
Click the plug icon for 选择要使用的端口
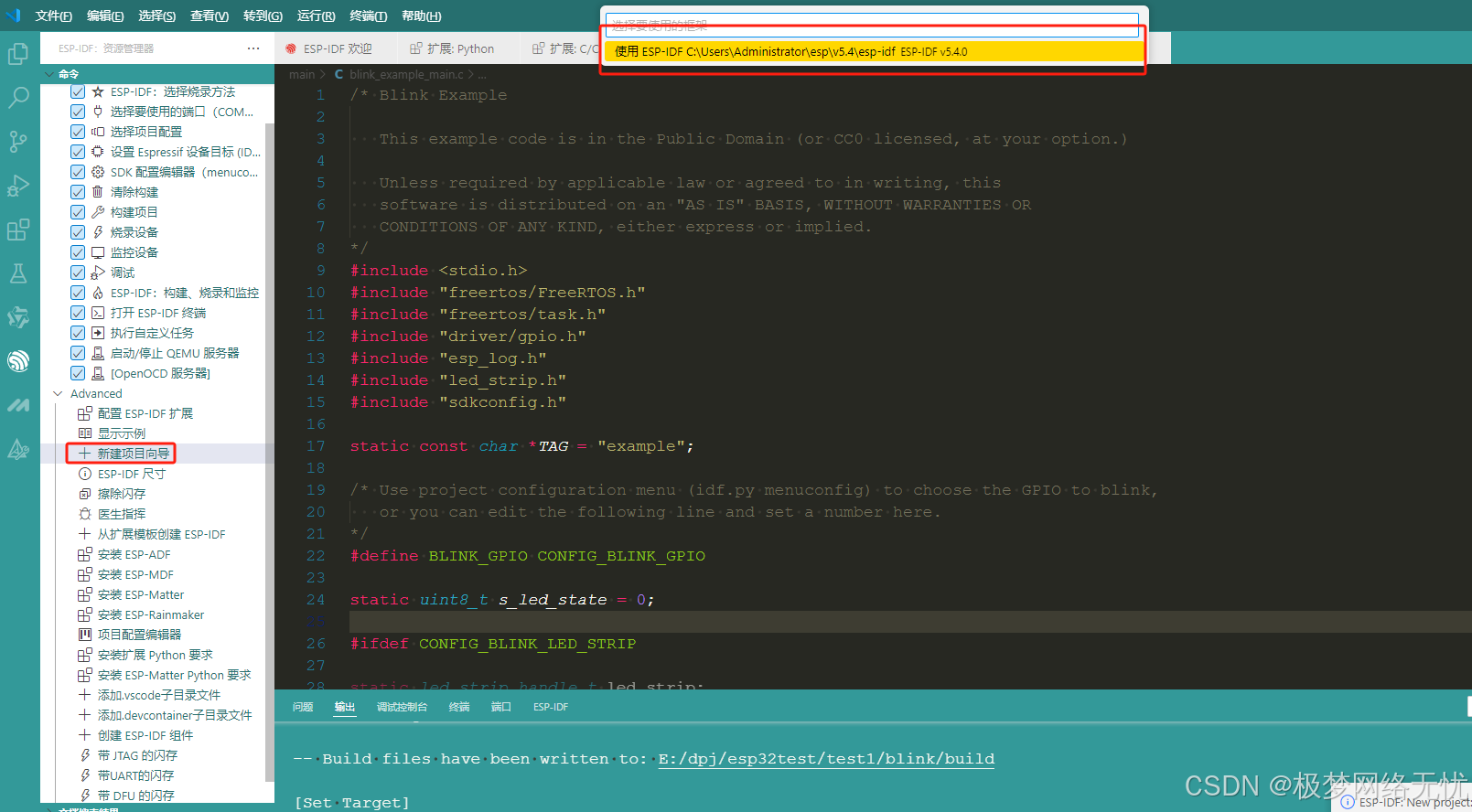click(98, 112)
